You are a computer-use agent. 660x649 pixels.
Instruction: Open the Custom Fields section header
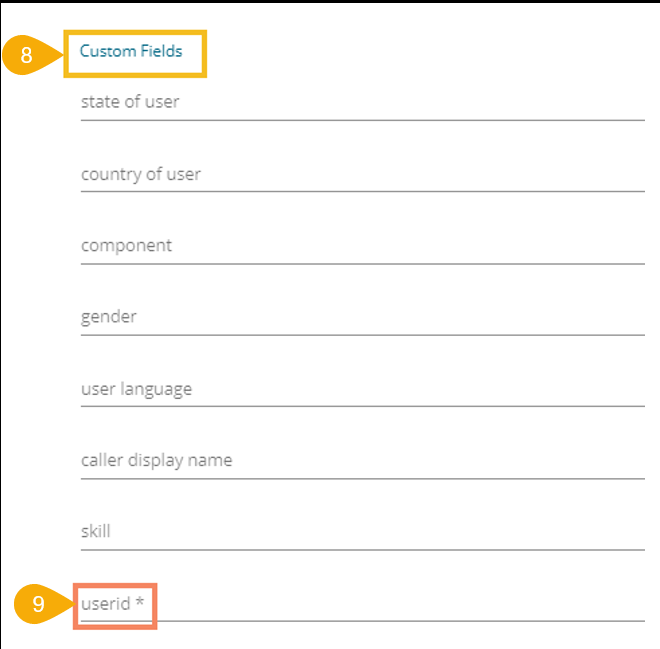click(131, 51)
